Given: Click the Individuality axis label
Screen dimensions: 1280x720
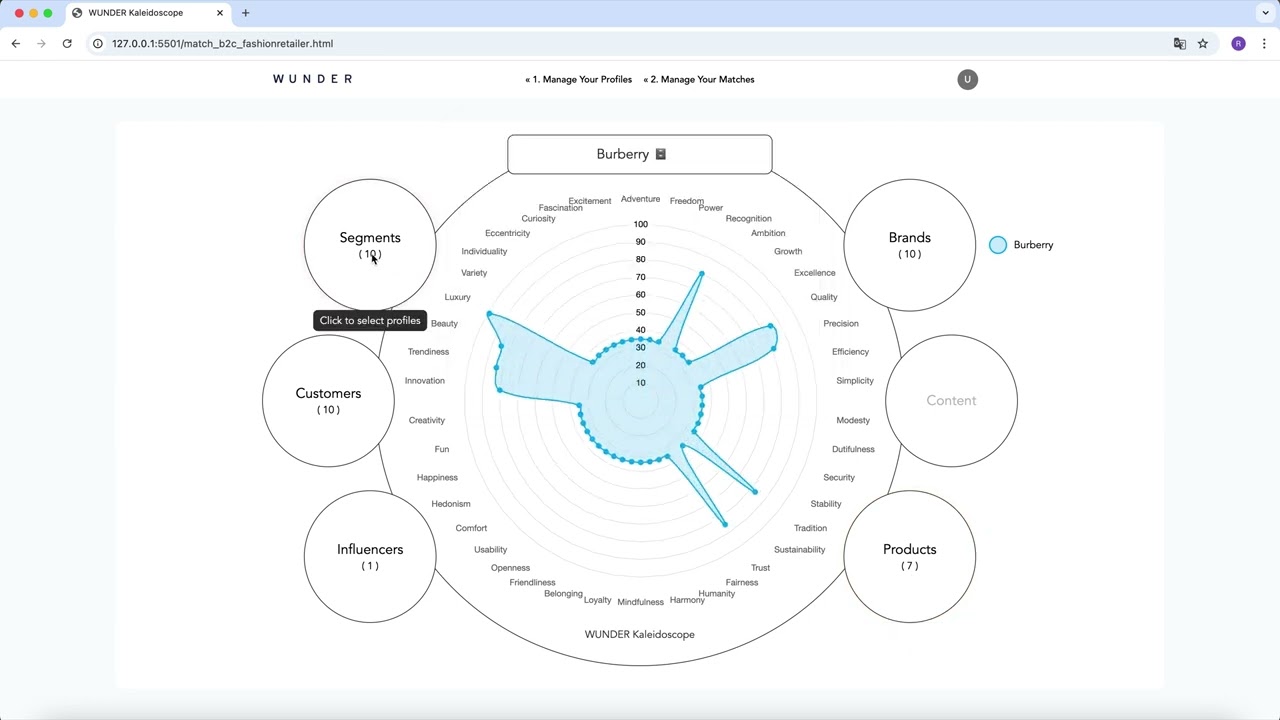Looking at the screenshot, I should (484, 252).
